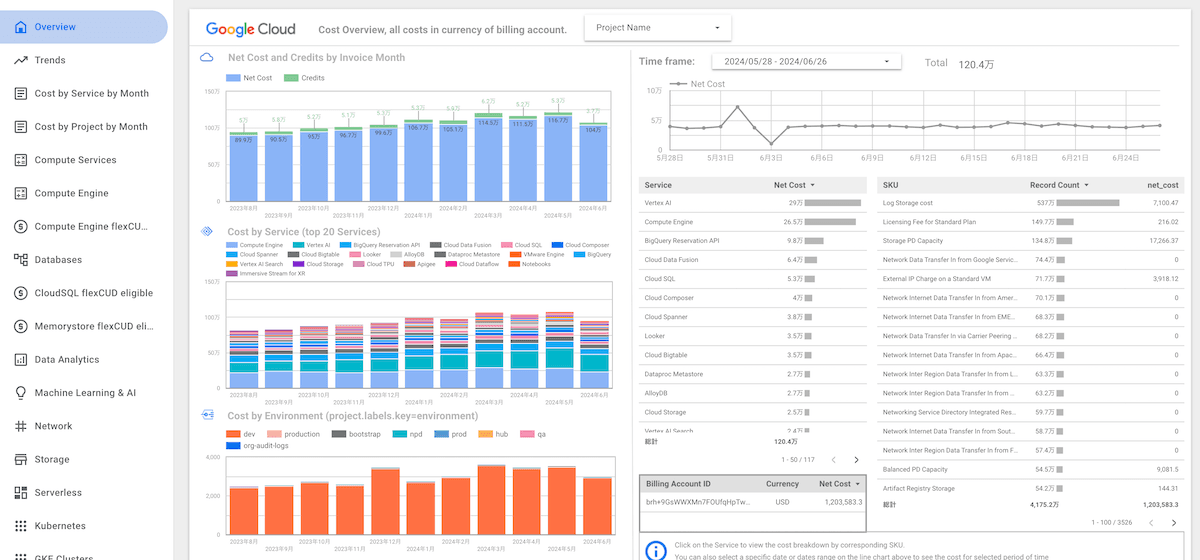Click the Kubernetes grid icon
Image resolution: width=1200 pixels, height=560 pixels.
(x=20, y=526)
